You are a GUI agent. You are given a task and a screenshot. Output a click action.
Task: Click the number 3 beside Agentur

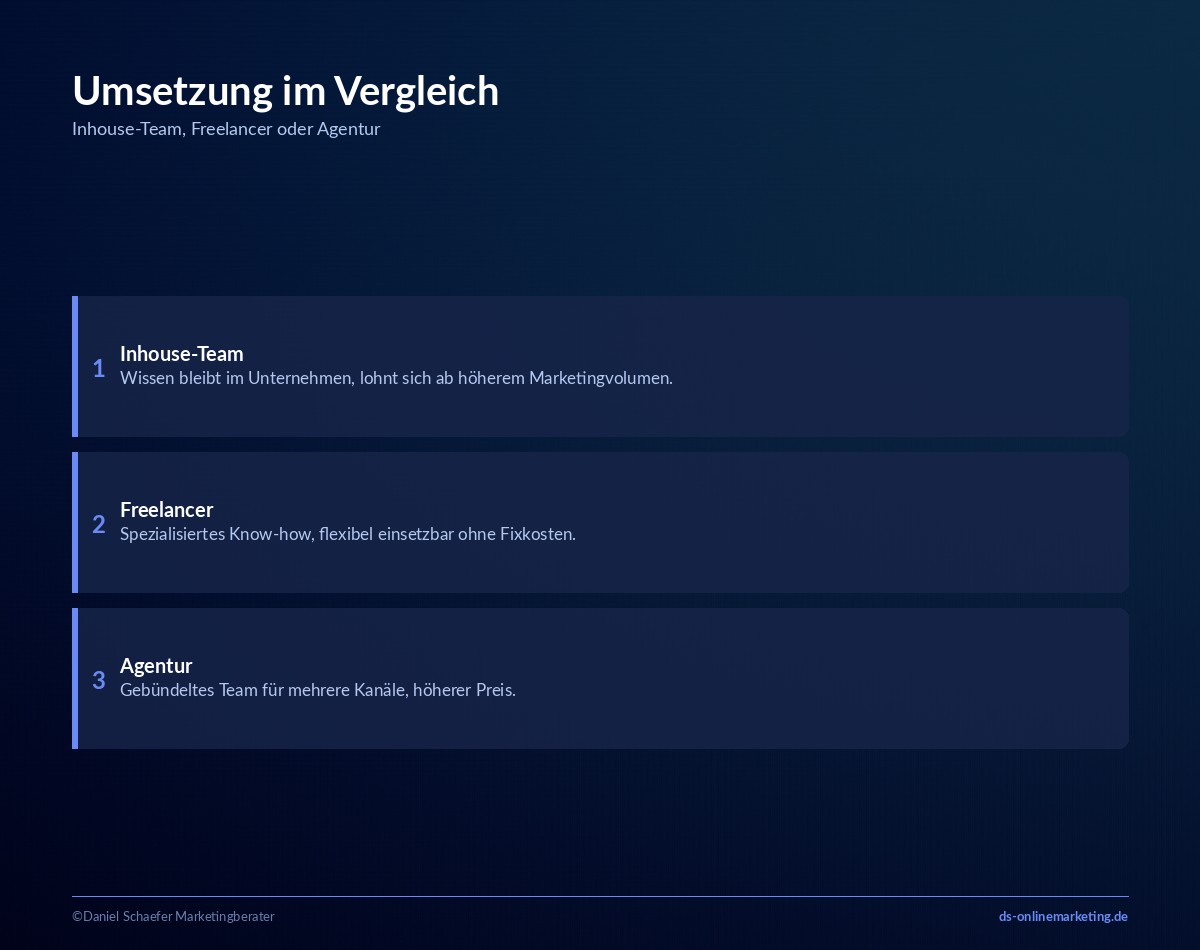click(99, 680)
